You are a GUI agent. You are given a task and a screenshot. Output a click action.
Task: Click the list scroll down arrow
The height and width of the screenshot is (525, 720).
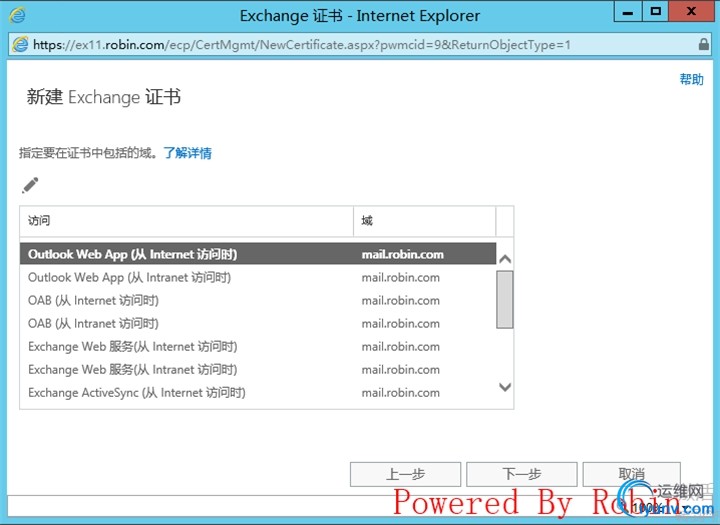click(505, 387)
